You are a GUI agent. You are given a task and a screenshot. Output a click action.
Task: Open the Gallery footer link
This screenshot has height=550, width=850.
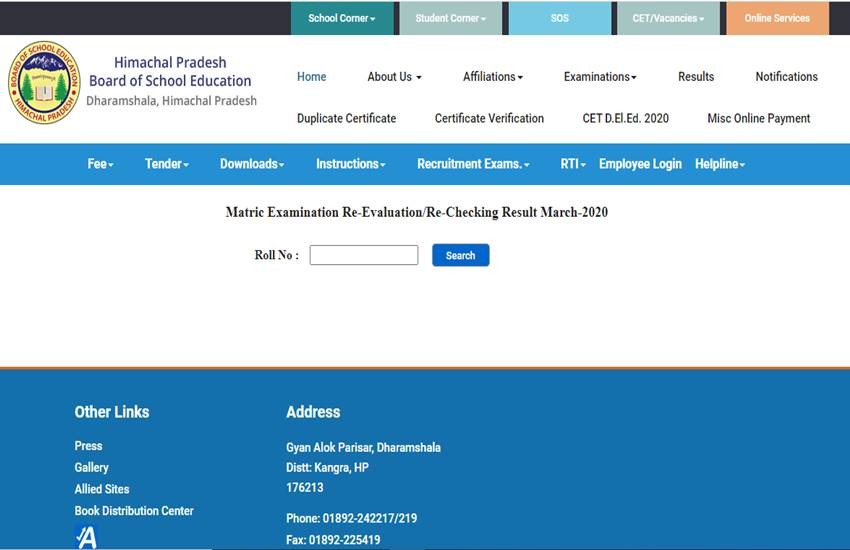pyautogui.click(x=92, y=467)
